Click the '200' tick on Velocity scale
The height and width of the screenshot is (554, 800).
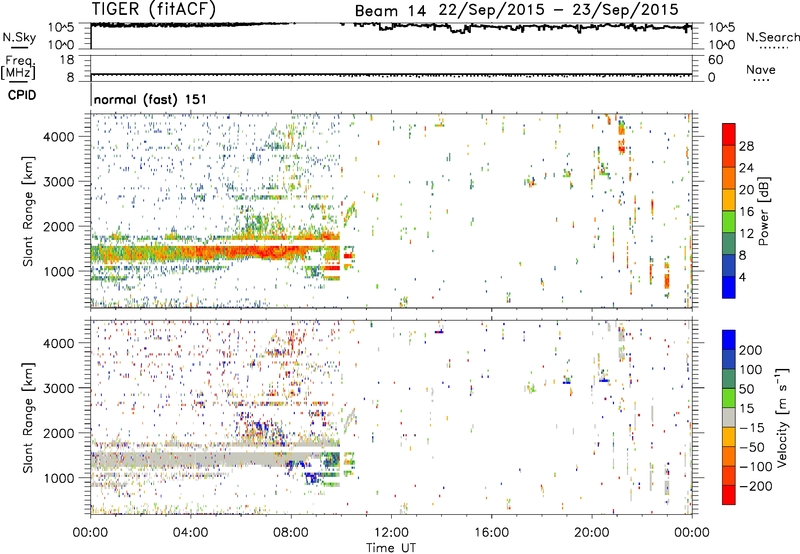click(x=751, y=350)
